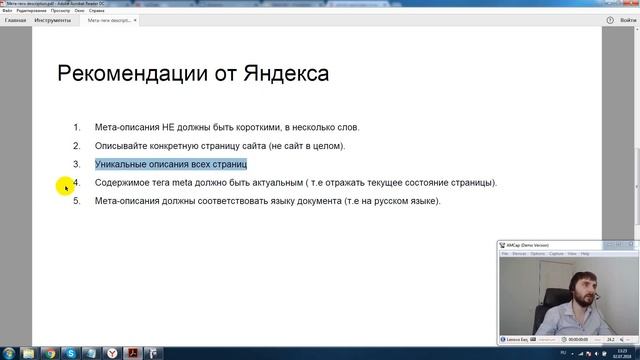
Task: Click the AMCap webcam video preview
Action: pyautogui.click(x=568, y=296)
